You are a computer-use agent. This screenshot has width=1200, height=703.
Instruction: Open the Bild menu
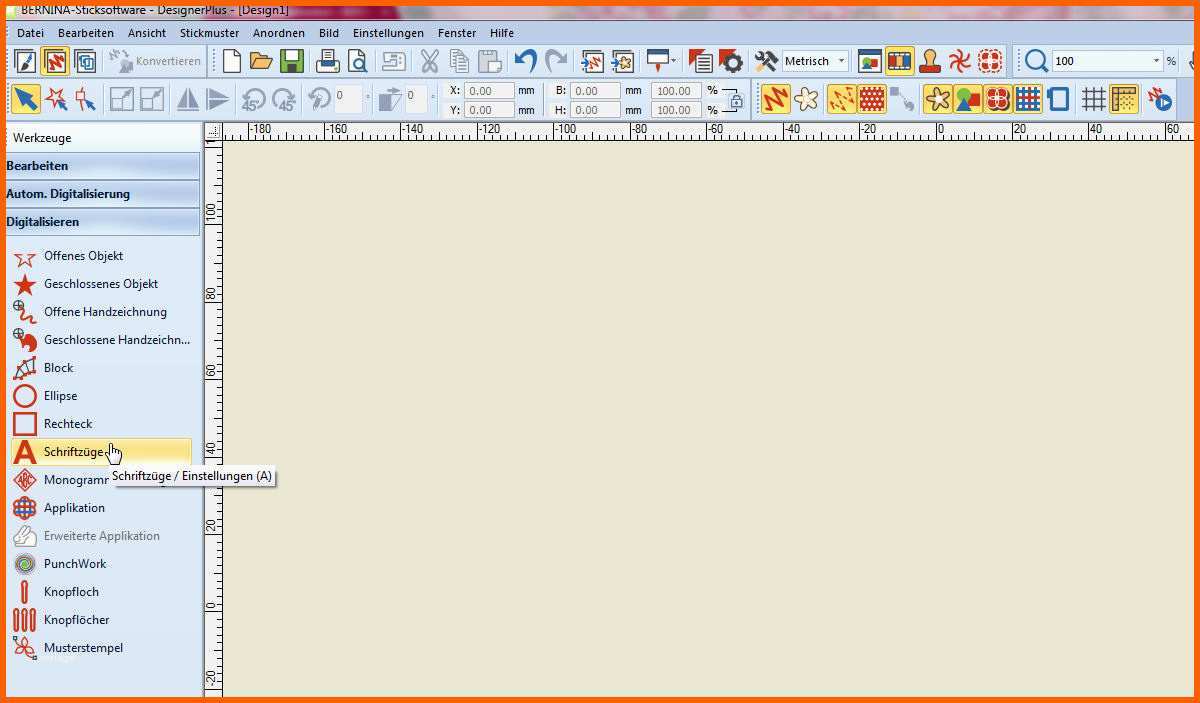[329, 33]
